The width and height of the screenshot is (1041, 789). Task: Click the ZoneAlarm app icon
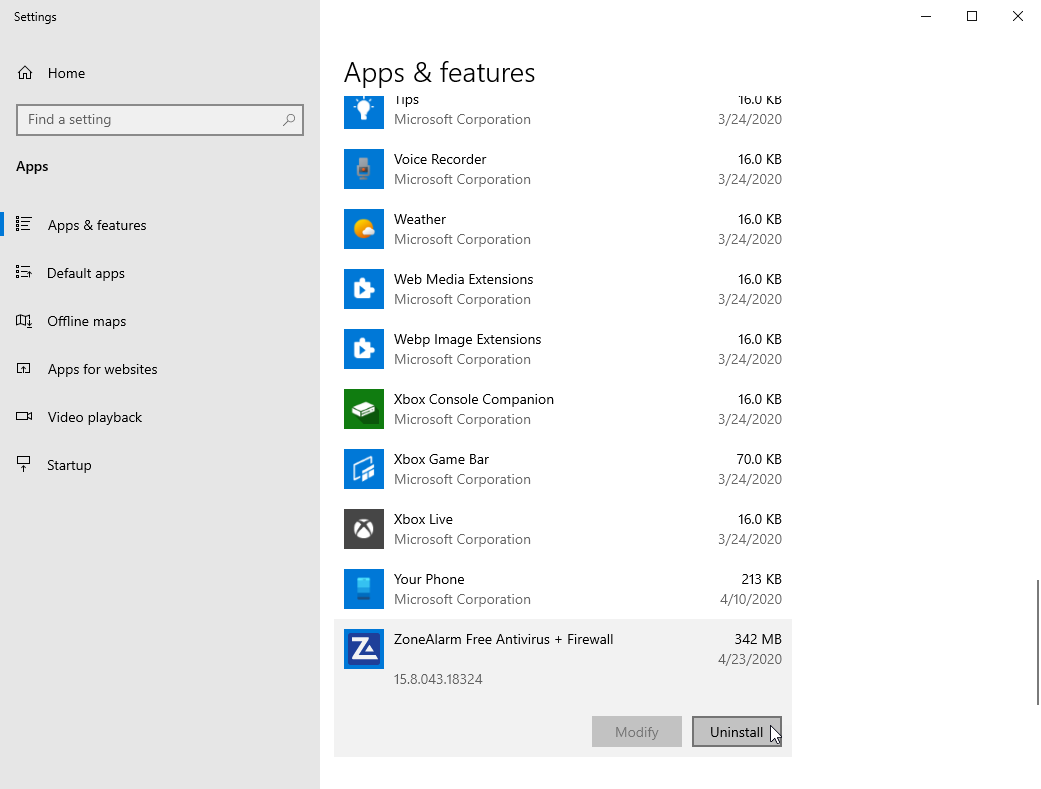tap(364, 649)
